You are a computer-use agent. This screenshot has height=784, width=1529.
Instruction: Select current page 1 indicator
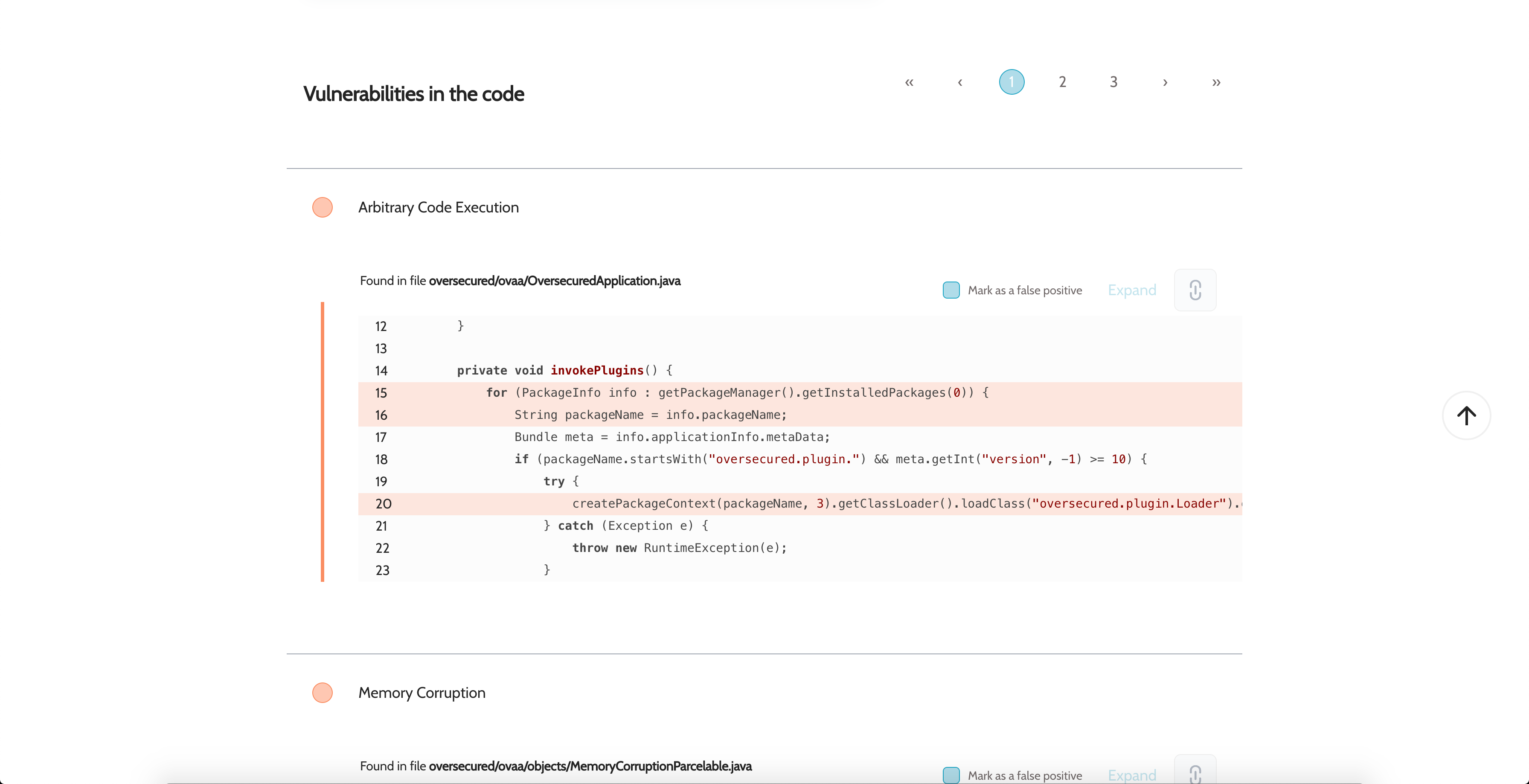pos(1012,82)
